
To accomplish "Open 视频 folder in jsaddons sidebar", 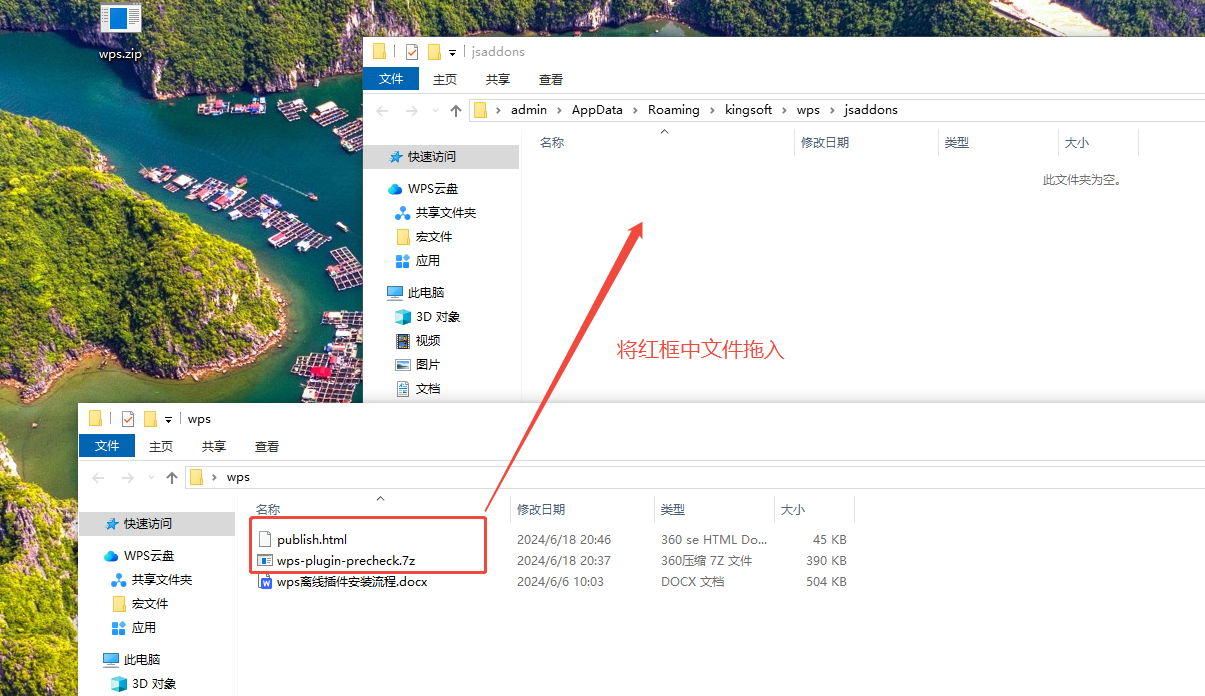I will 427,341.
